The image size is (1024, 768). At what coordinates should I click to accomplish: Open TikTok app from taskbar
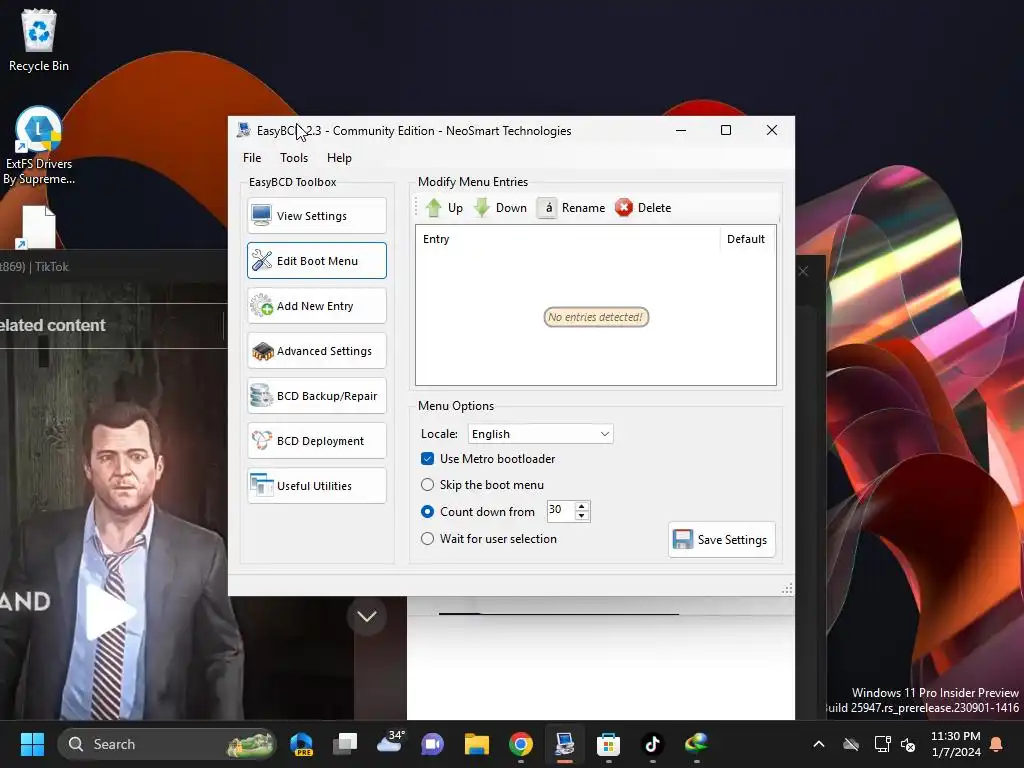pyautogui.click(x=652, y=744)
